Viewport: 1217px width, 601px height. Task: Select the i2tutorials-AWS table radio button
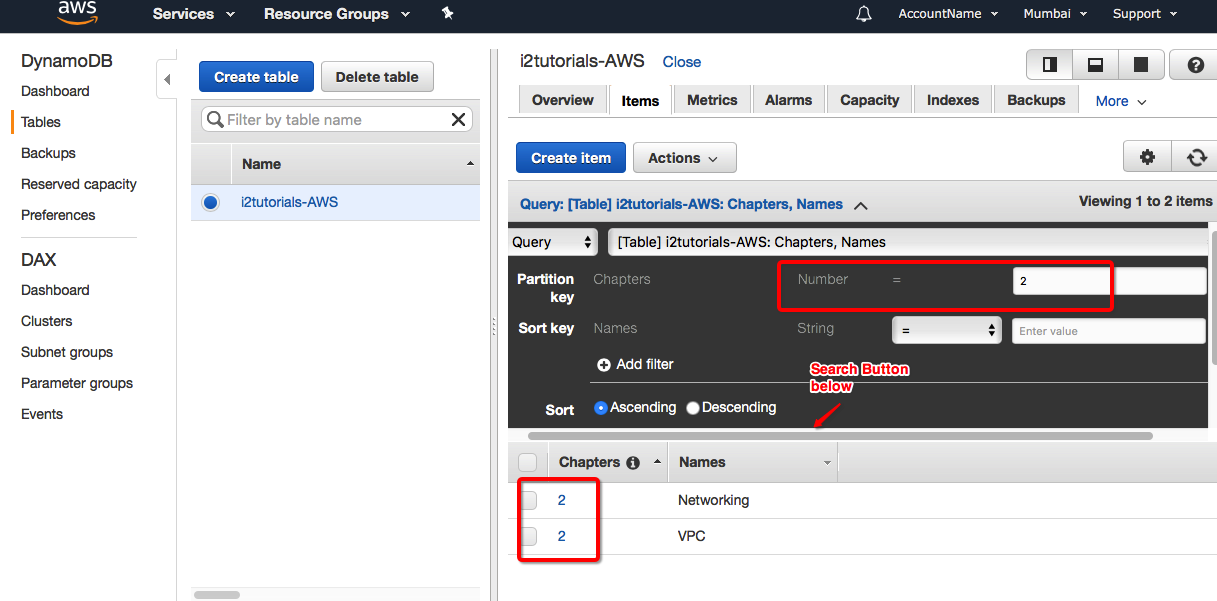(x=210, y=202)
